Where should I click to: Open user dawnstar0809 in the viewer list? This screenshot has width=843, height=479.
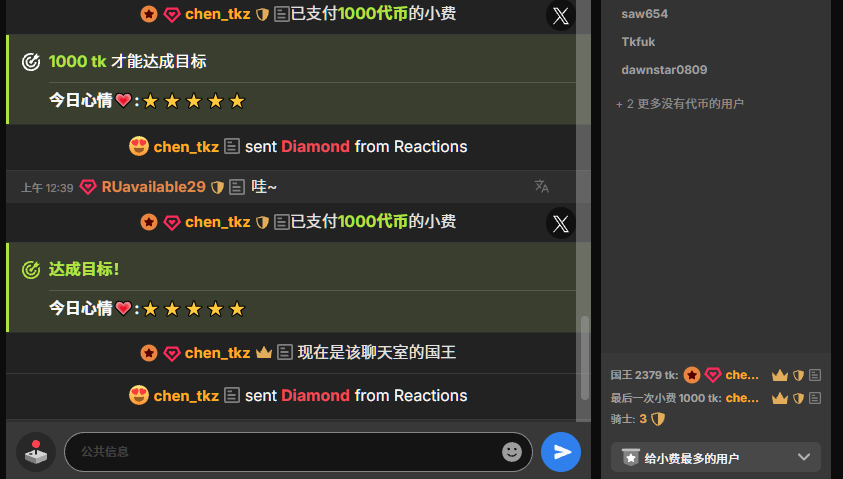664,70
